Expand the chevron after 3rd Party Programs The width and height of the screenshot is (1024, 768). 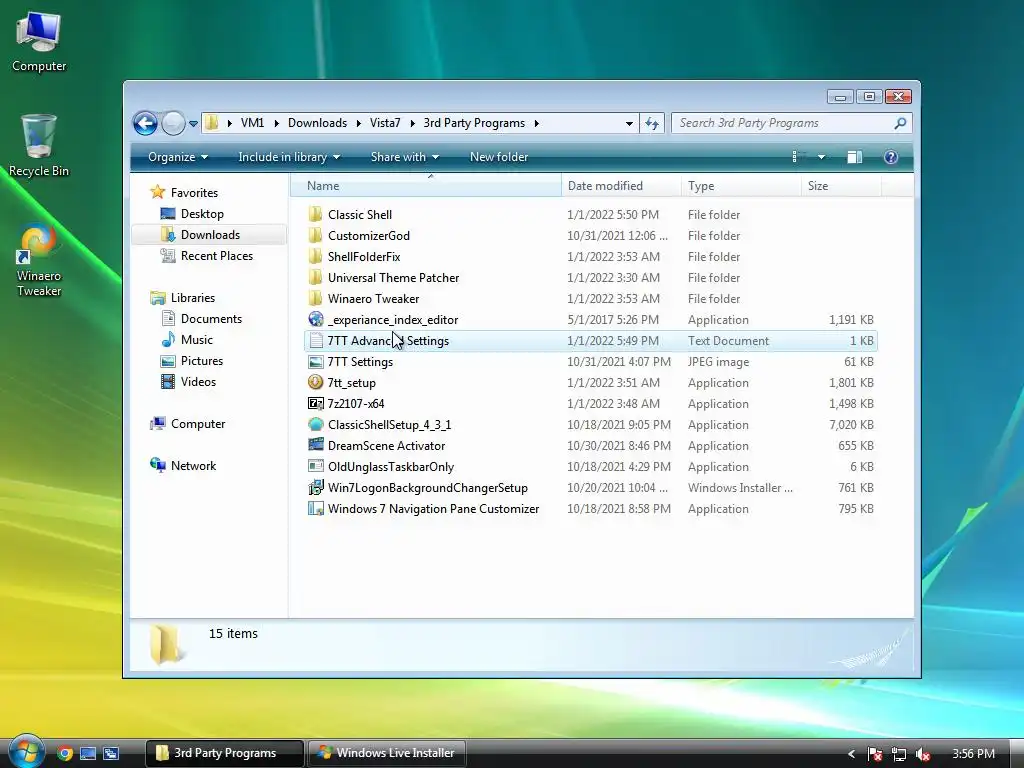point(536,123)
